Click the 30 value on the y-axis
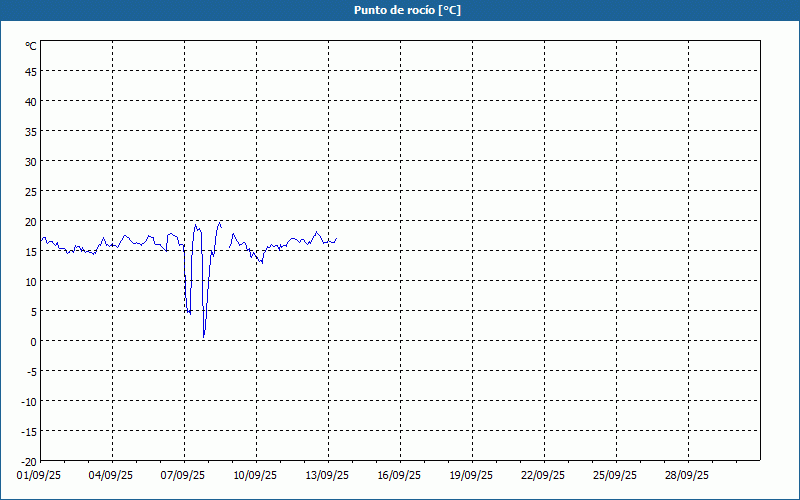The height and width of the screenshot is (500, 800). click(x=31, y=162)
